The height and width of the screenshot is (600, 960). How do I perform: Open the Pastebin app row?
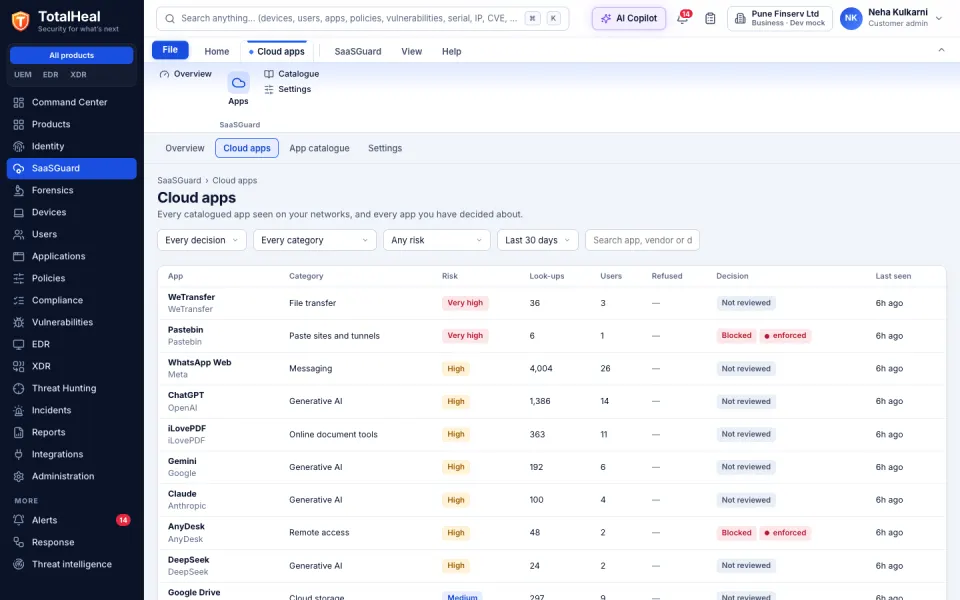coord(552,336)
